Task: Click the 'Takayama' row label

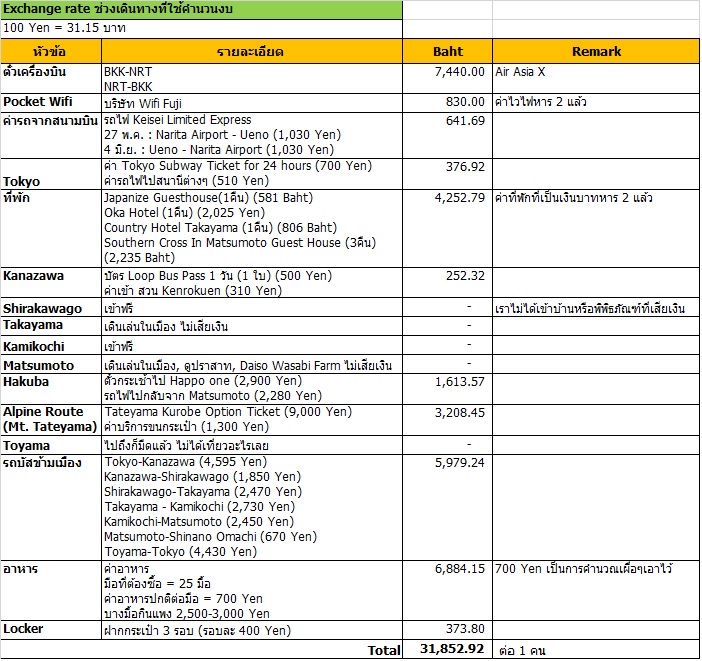Action: [51, 326]
